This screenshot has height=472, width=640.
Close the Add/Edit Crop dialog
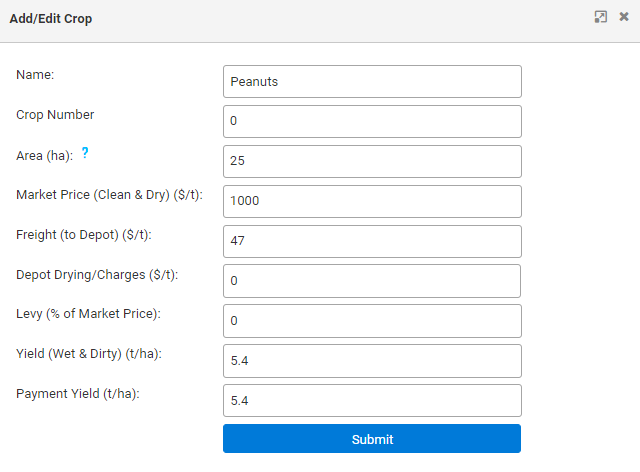tap(624, 17)
